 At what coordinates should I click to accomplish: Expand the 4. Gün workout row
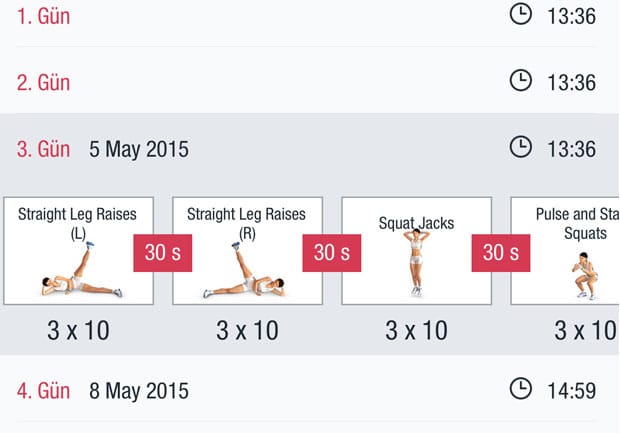point(310,390)
